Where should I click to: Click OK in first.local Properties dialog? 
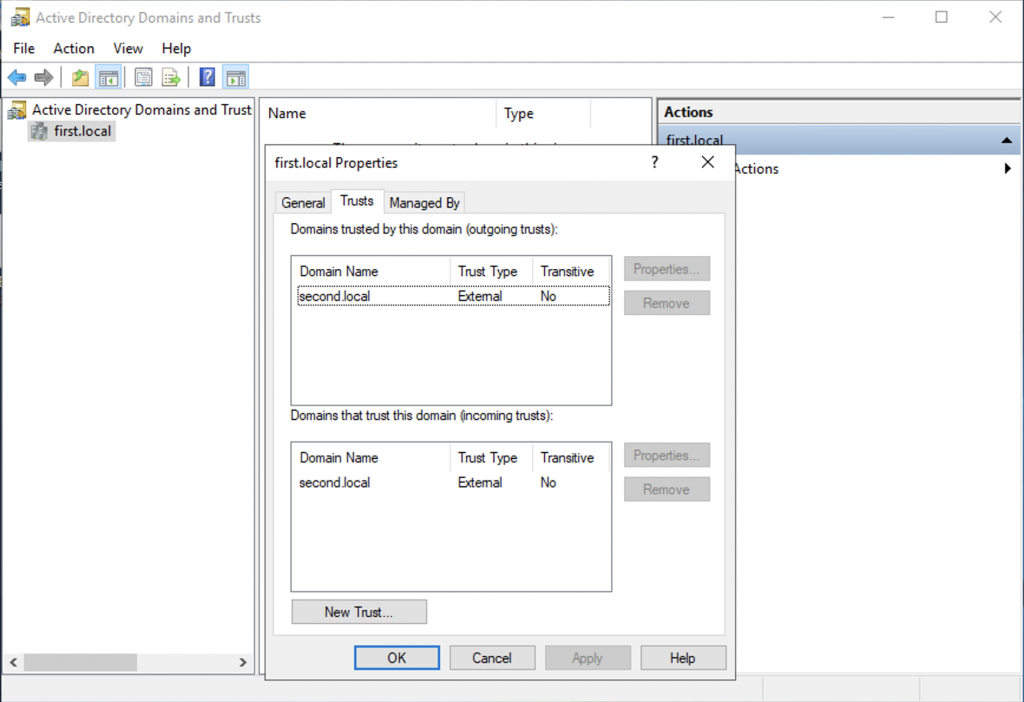[397, 658]
